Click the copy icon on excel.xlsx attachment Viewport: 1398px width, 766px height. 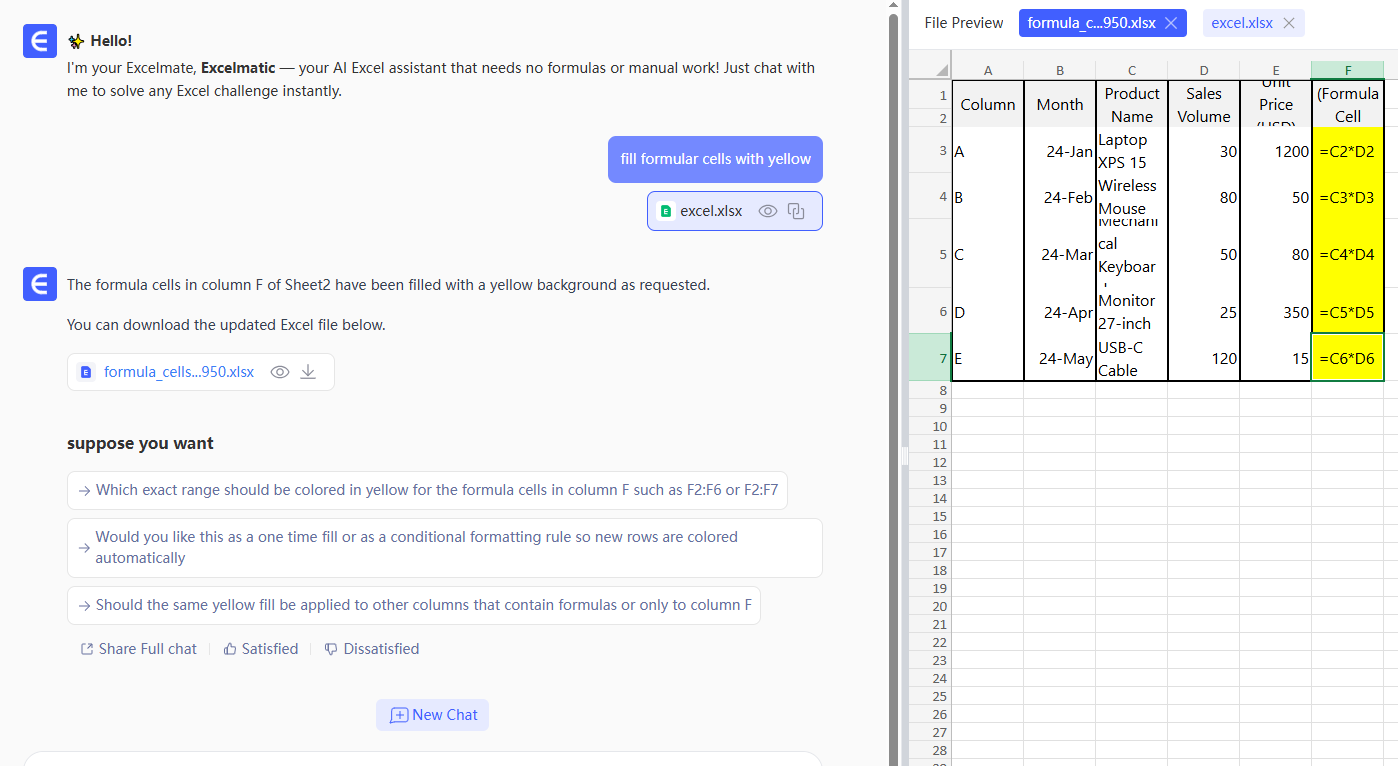point(796,211)
